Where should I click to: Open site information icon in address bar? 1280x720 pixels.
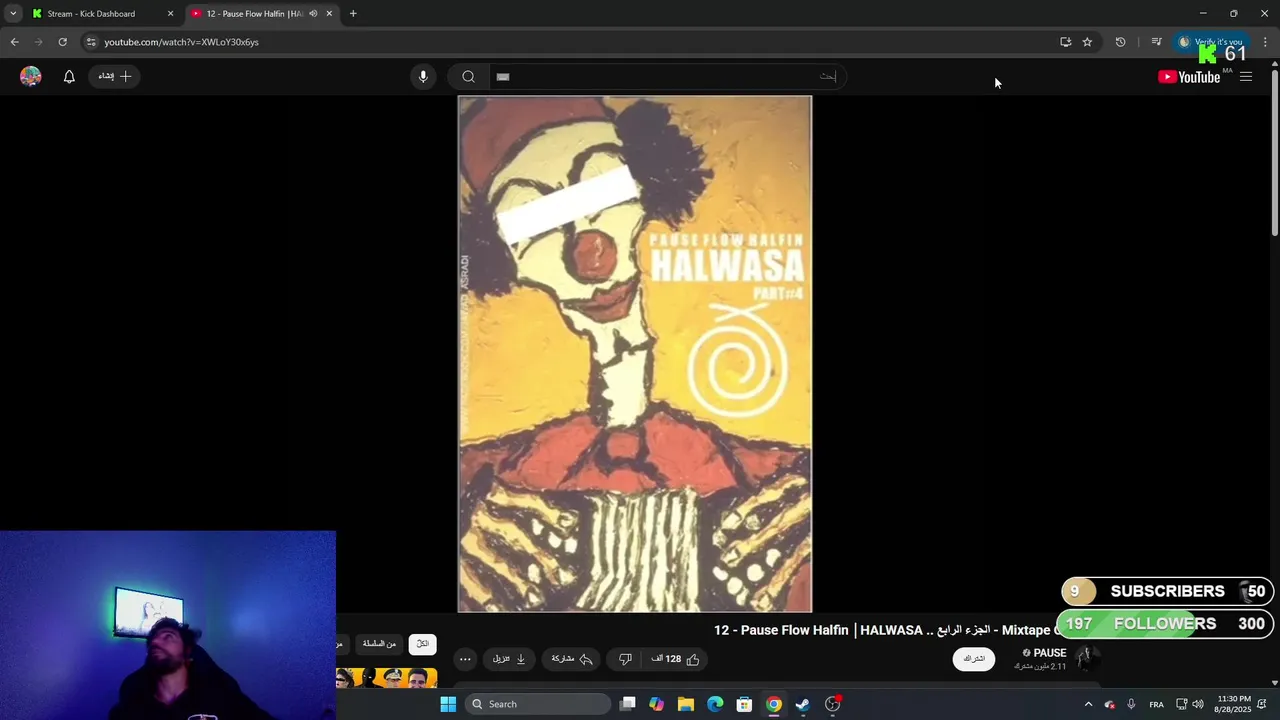tap(90, 42)
